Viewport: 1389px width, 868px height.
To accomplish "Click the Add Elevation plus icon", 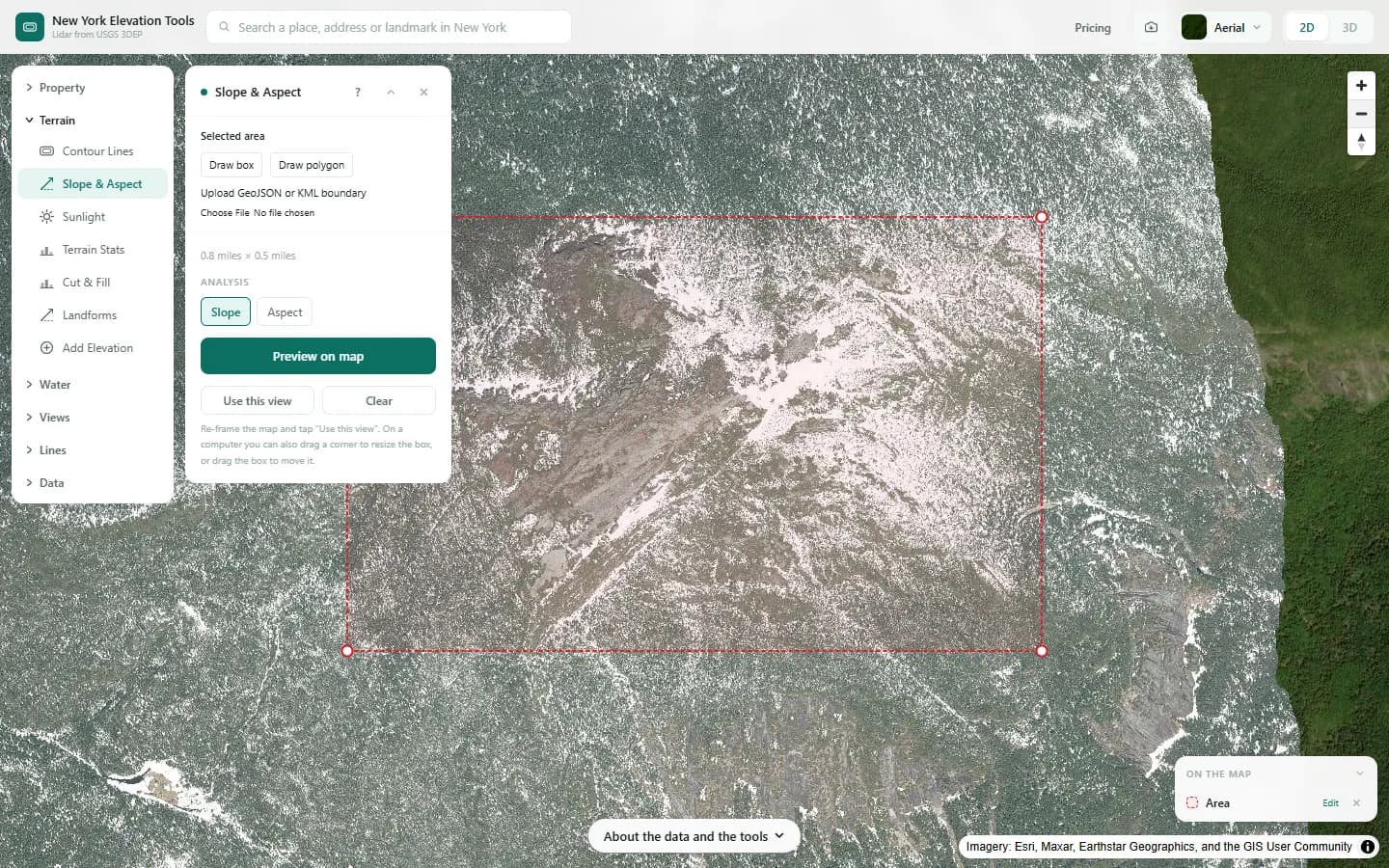I will click(x=46, y=348).
